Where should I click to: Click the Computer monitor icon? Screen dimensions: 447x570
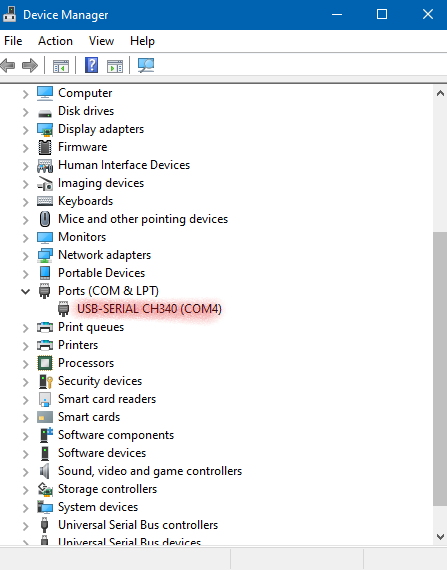click(45, 93)
